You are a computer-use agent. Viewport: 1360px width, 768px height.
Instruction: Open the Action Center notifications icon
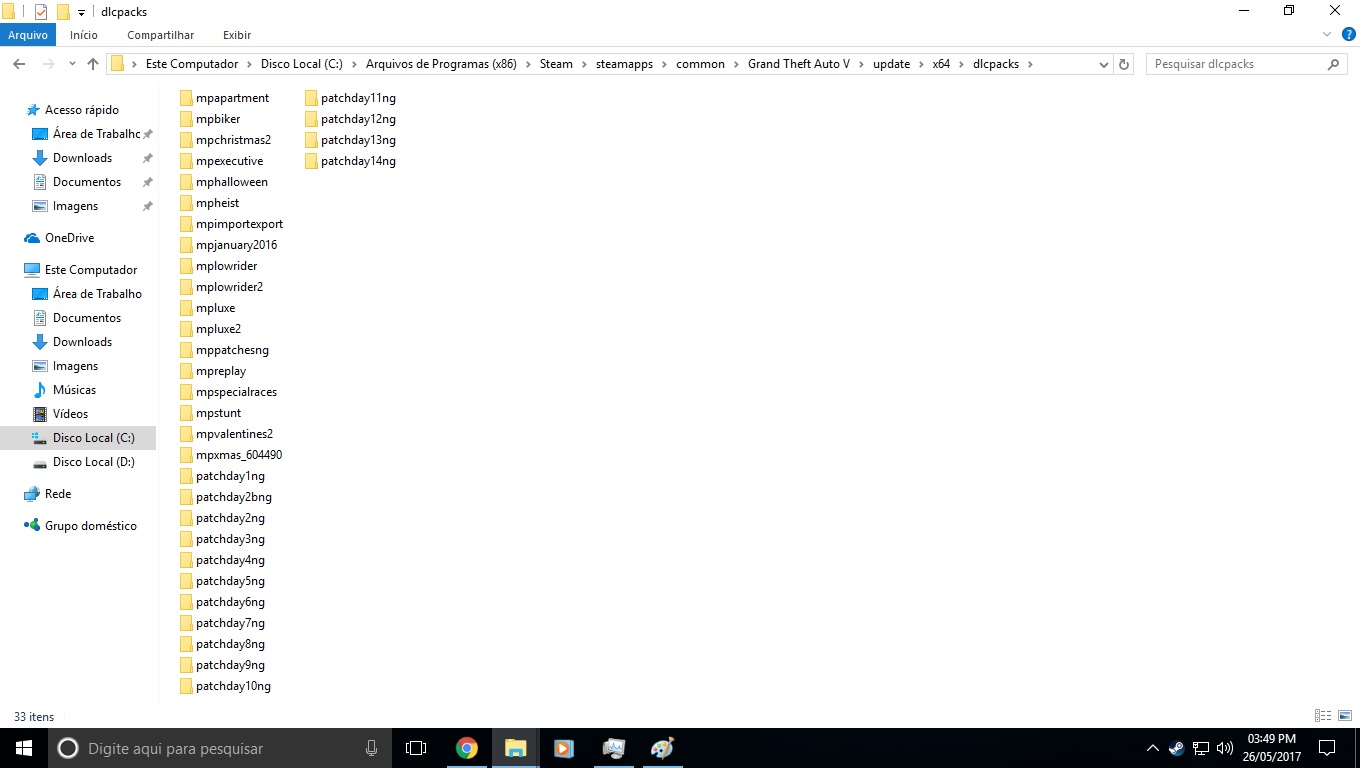(1327, 748)
